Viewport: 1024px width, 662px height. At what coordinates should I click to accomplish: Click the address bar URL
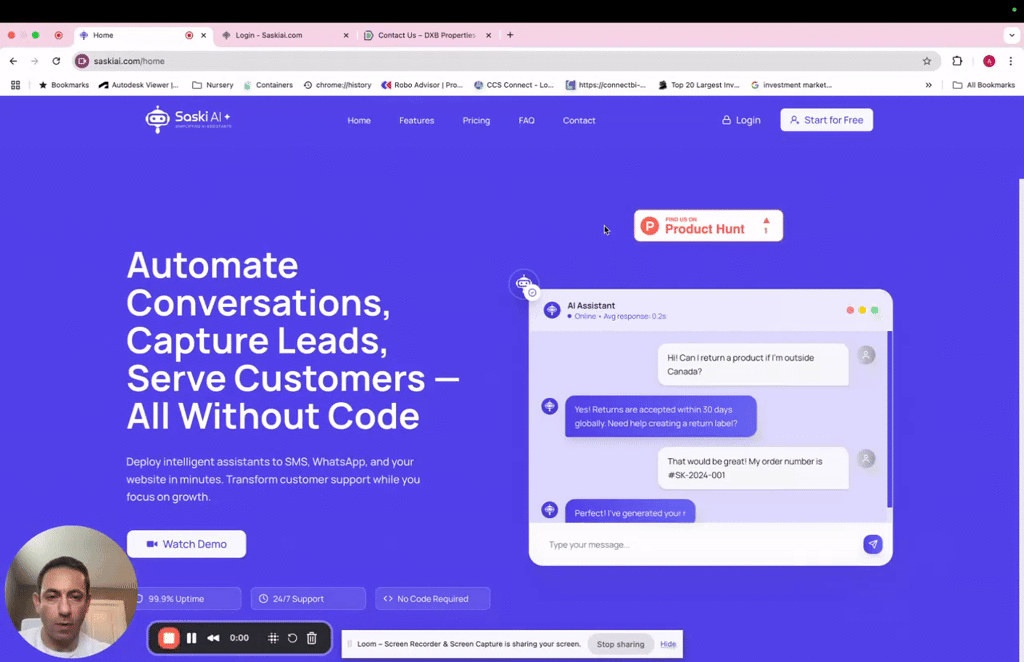tap(129, 61)
